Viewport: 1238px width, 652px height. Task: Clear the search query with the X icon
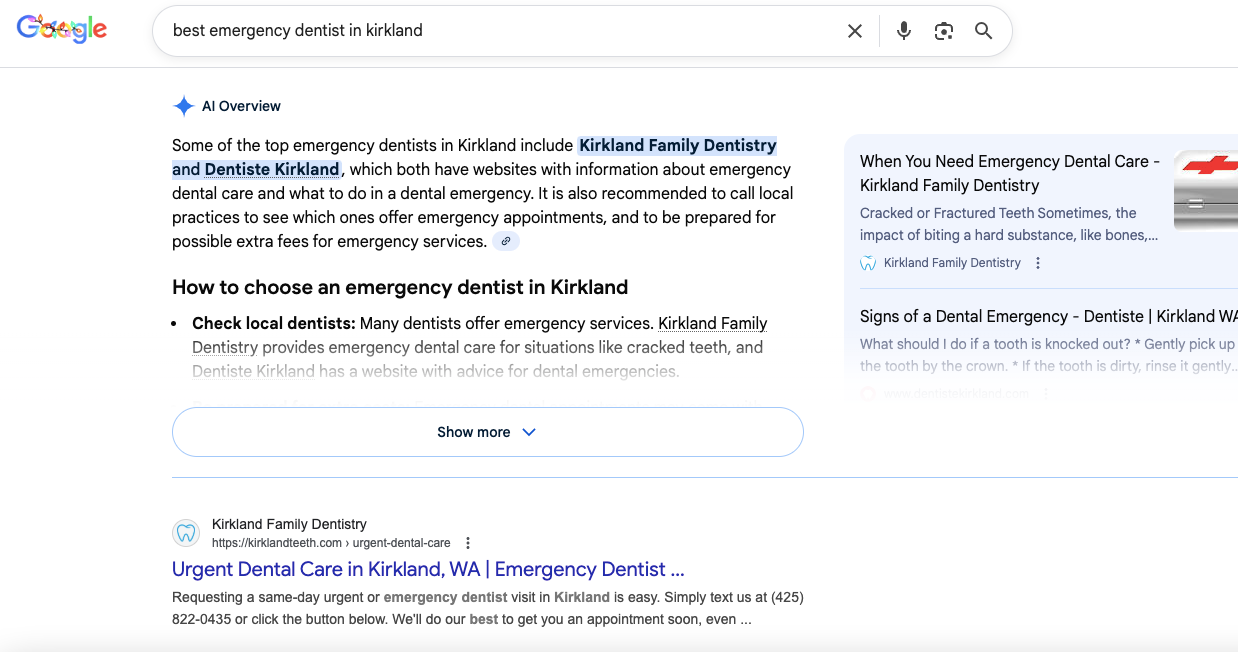coord(855,31)
